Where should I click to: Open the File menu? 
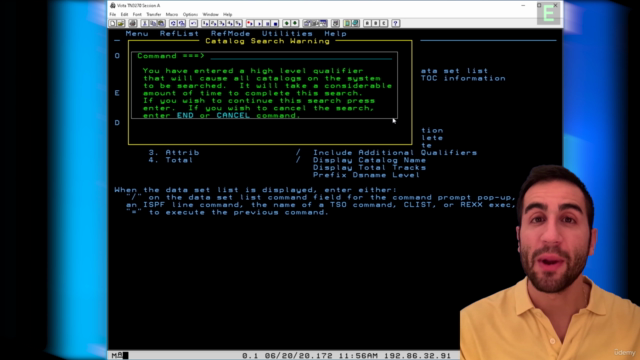click(113, 14)
